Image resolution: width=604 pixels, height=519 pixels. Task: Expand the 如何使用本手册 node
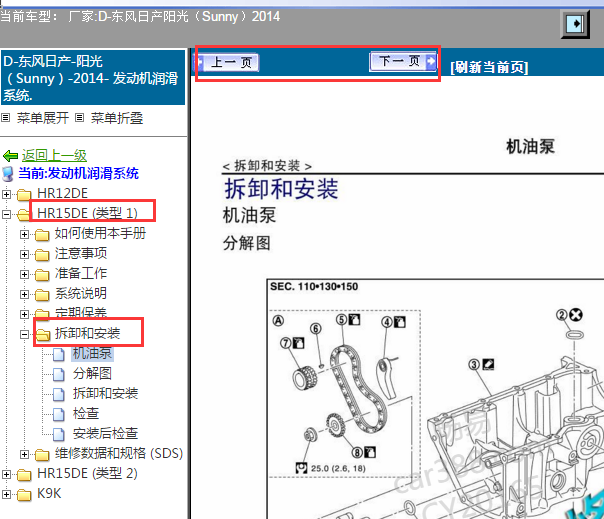click(24, 234)
